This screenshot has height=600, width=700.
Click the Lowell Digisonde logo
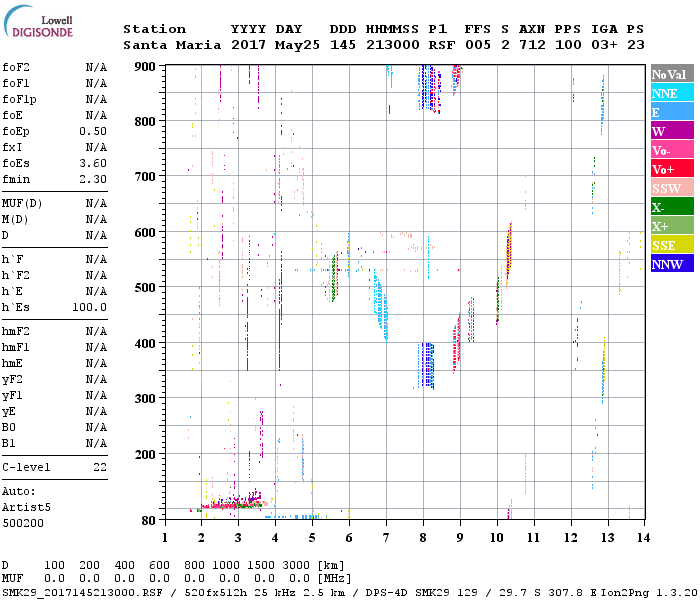click(x=38, y=22)
